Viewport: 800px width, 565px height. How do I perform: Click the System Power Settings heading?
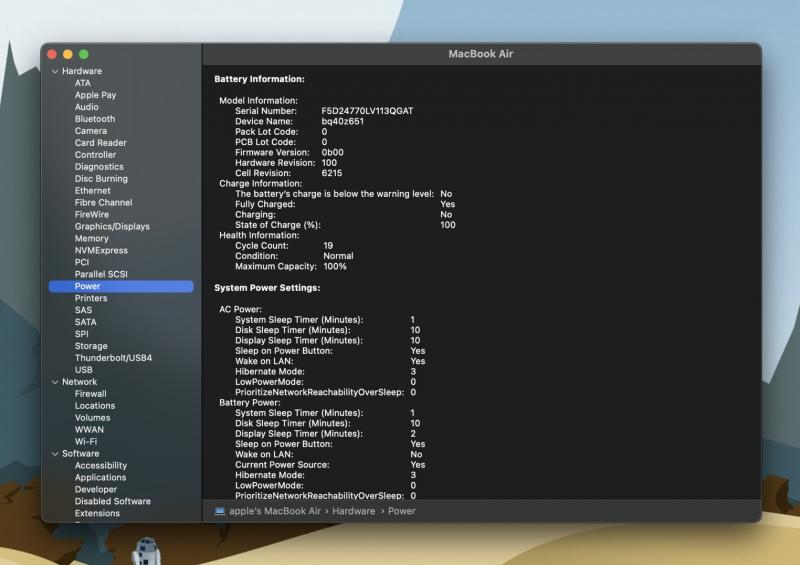[x=267, y=288]
